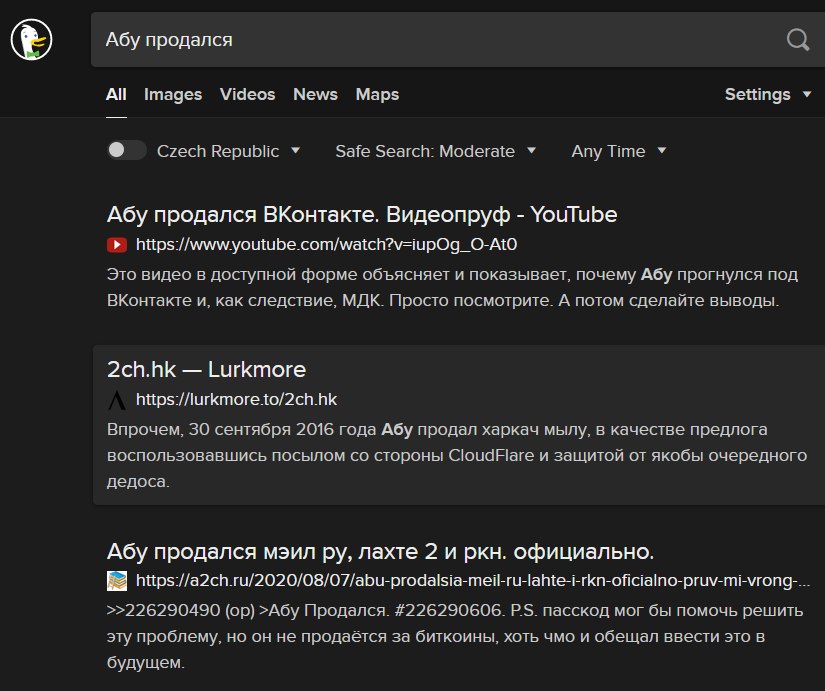
Task: Open the Any Time filter dropdown
Action: [x=619, y=151]
